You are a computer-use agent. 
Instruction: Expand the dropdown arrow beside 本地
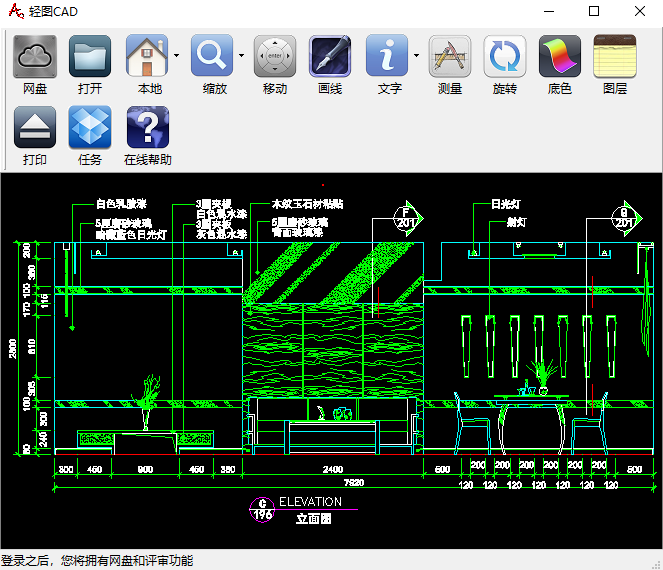[x=176, y=56]
